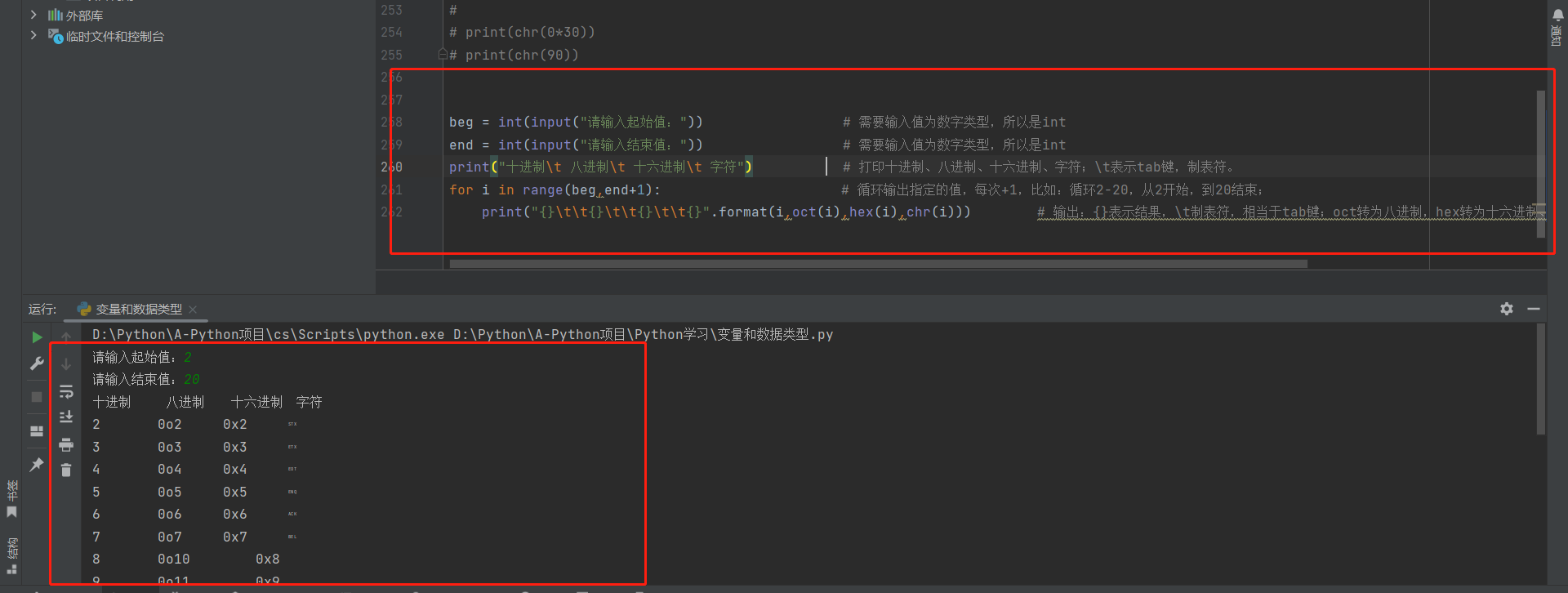Toggle soft-wrap in the Run console
Screen dimensions: 1568x593
click(66, 391)
